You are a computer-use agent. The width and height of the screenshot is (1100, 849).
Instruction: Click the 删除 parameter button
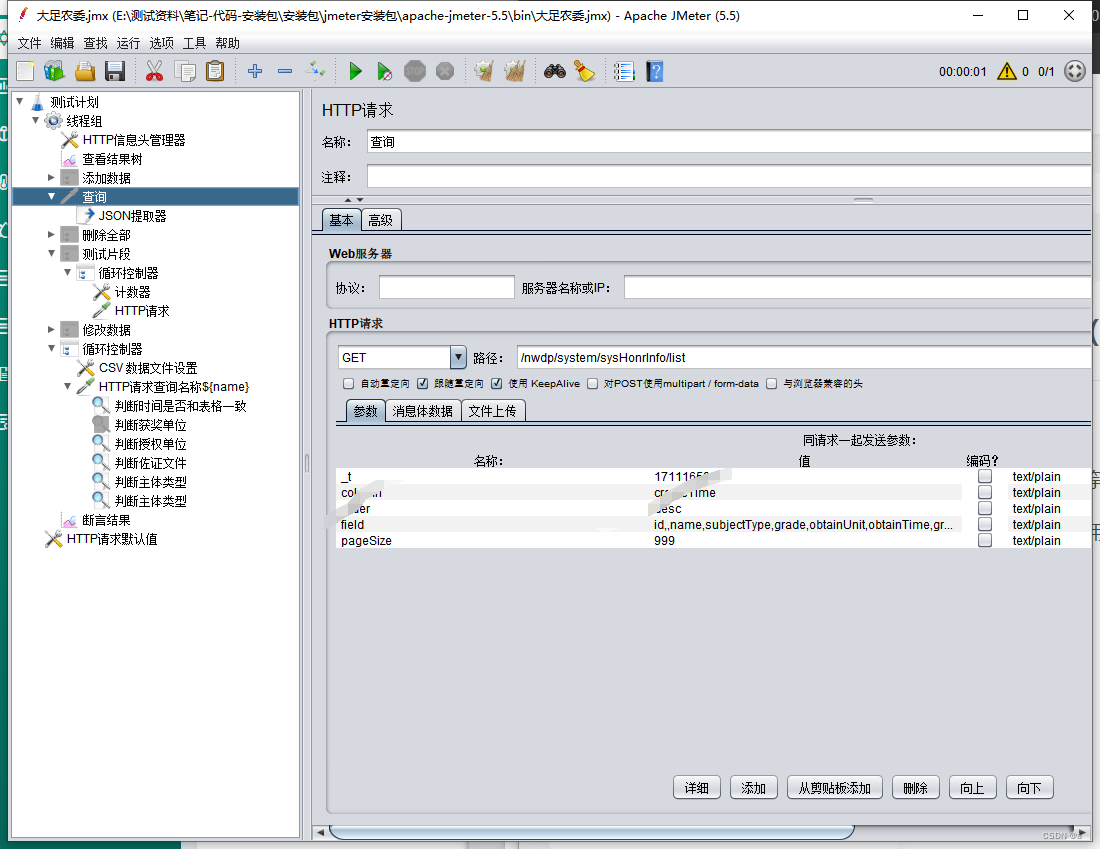pos(915,788)
